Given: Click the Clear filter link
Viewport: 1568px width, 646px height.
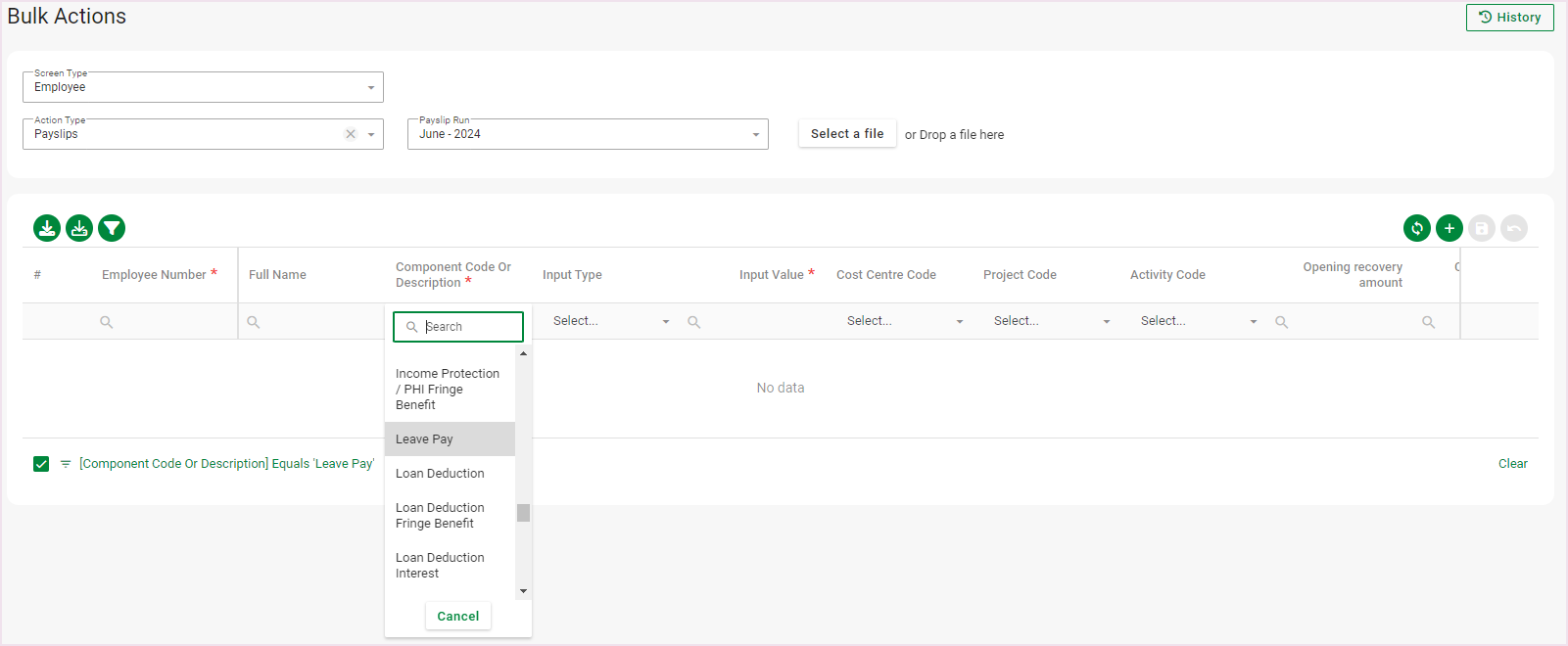Looking at the screenshot, I should point(1512,464).
